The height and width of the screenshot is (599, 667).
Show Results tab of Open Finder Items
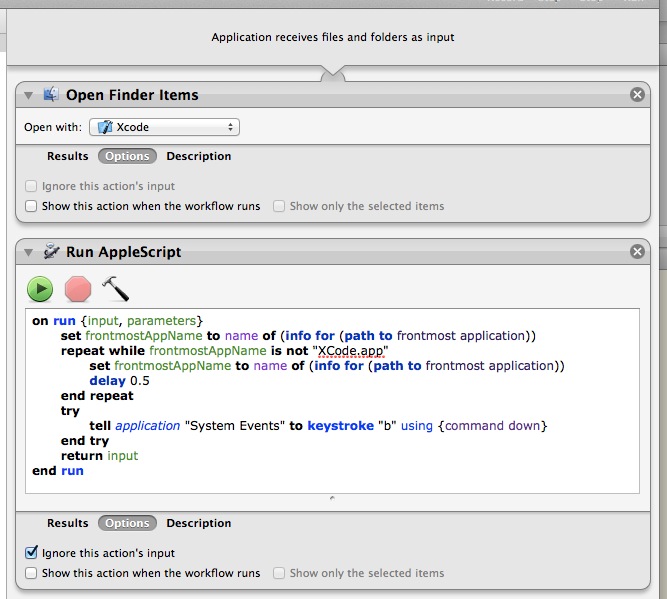(68, 156)
